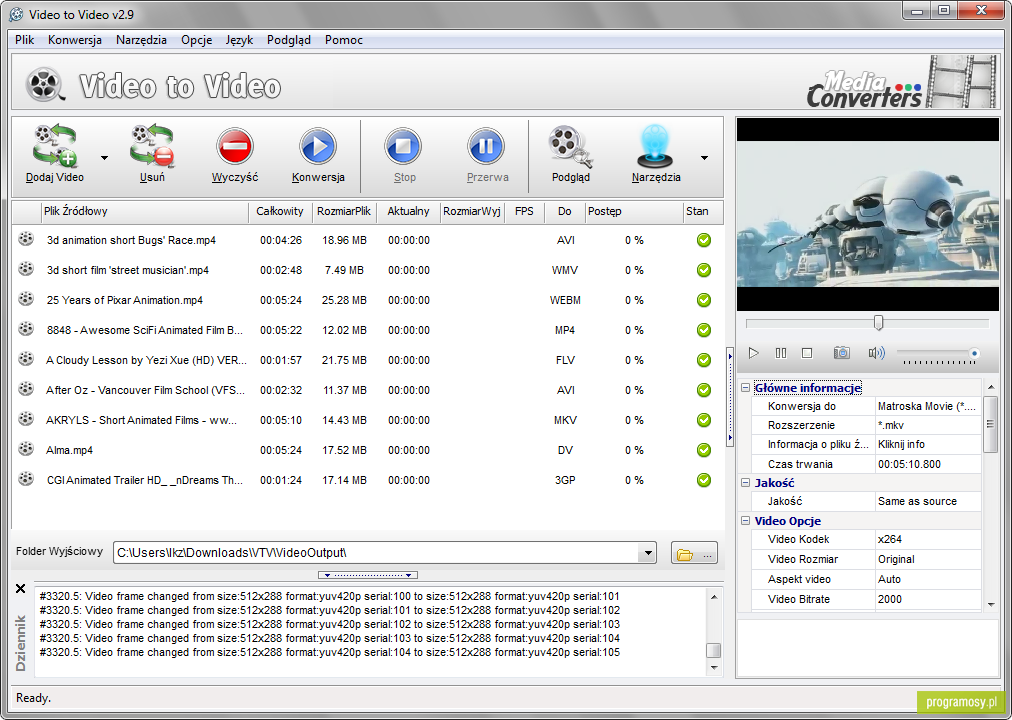This screenshot has height=720, width=1012.
Task: Open the Dodaj Video dropdown arrow
Action: coord(104,158)
